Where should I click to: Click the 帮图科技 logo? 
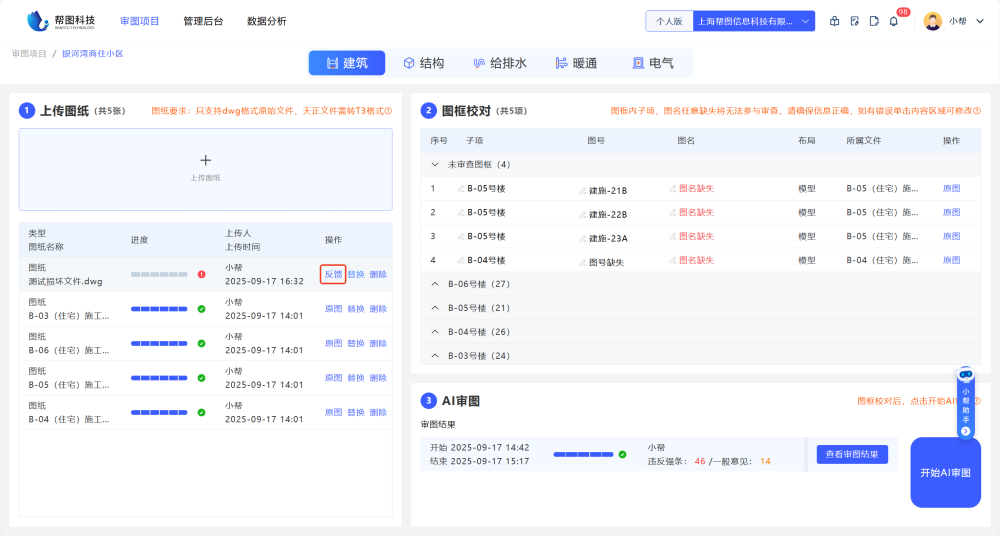tap(61, 21)
